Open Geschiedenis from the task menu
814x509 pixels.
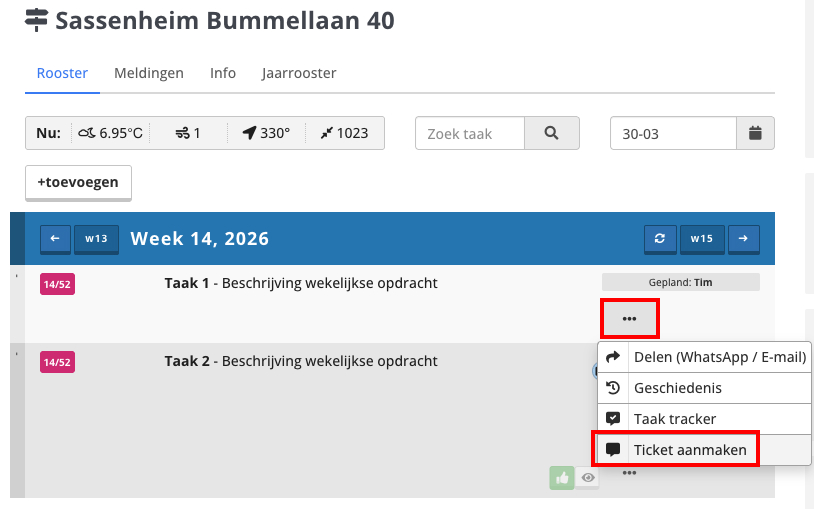tap(677, 388)
